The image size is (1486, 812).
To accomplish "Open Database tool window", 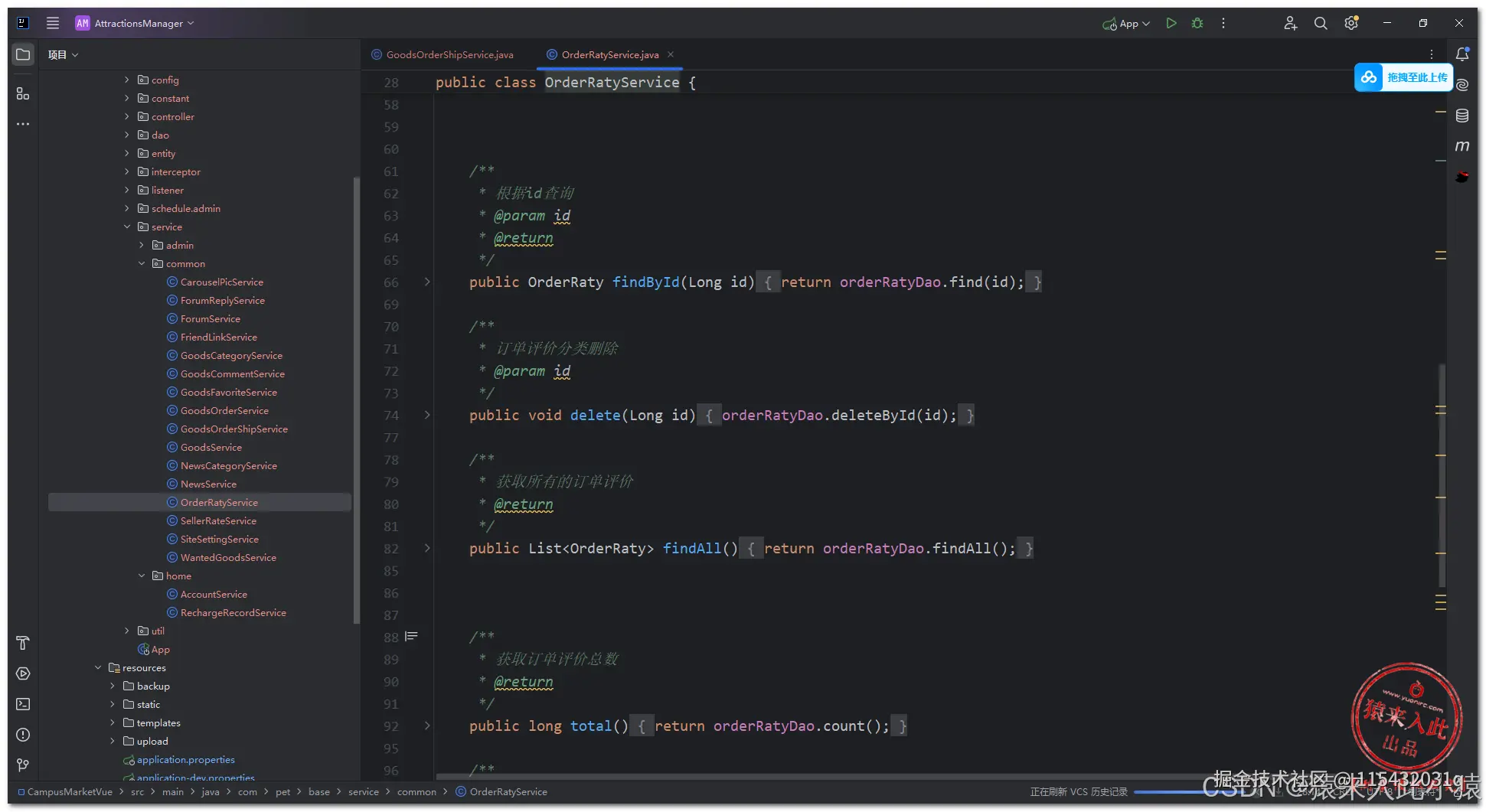I will pyautogui.click(x=1462, y=116).
